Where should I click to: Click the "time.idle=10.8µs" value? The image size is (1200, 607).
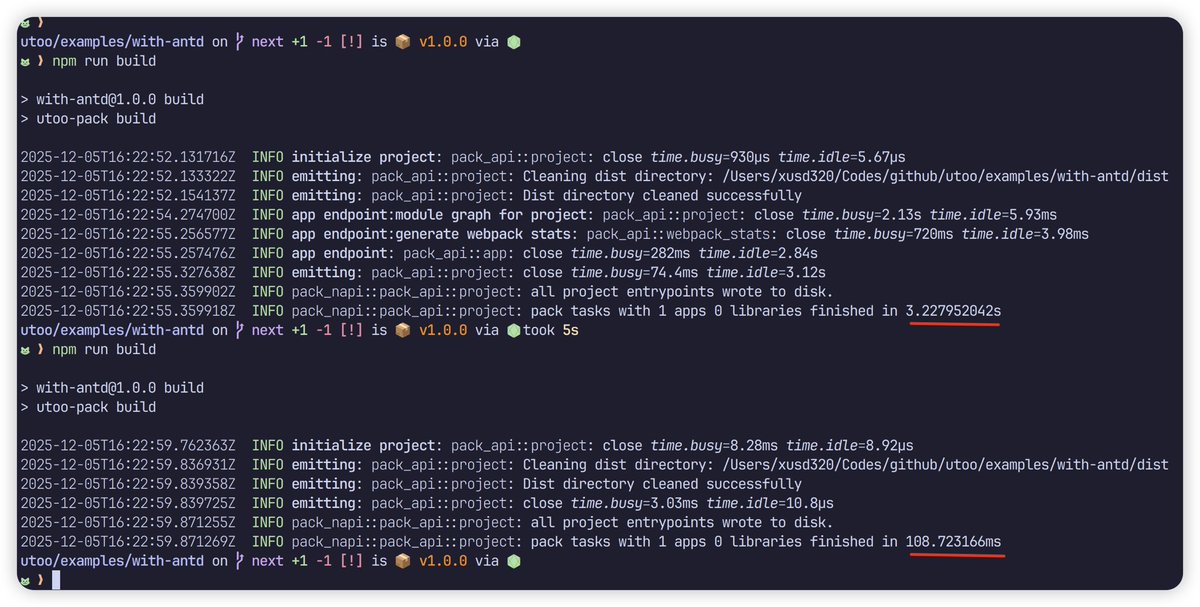[x=770, y=503]
